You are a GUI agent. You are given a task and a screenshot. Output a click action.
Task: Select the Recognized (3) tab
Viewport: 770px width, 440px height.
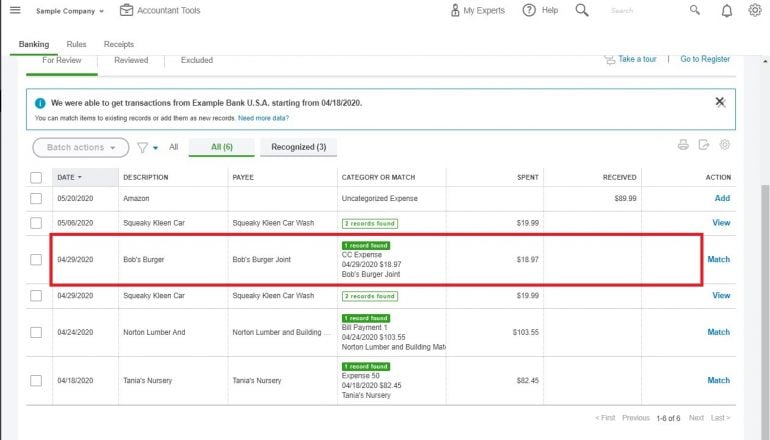298,148
